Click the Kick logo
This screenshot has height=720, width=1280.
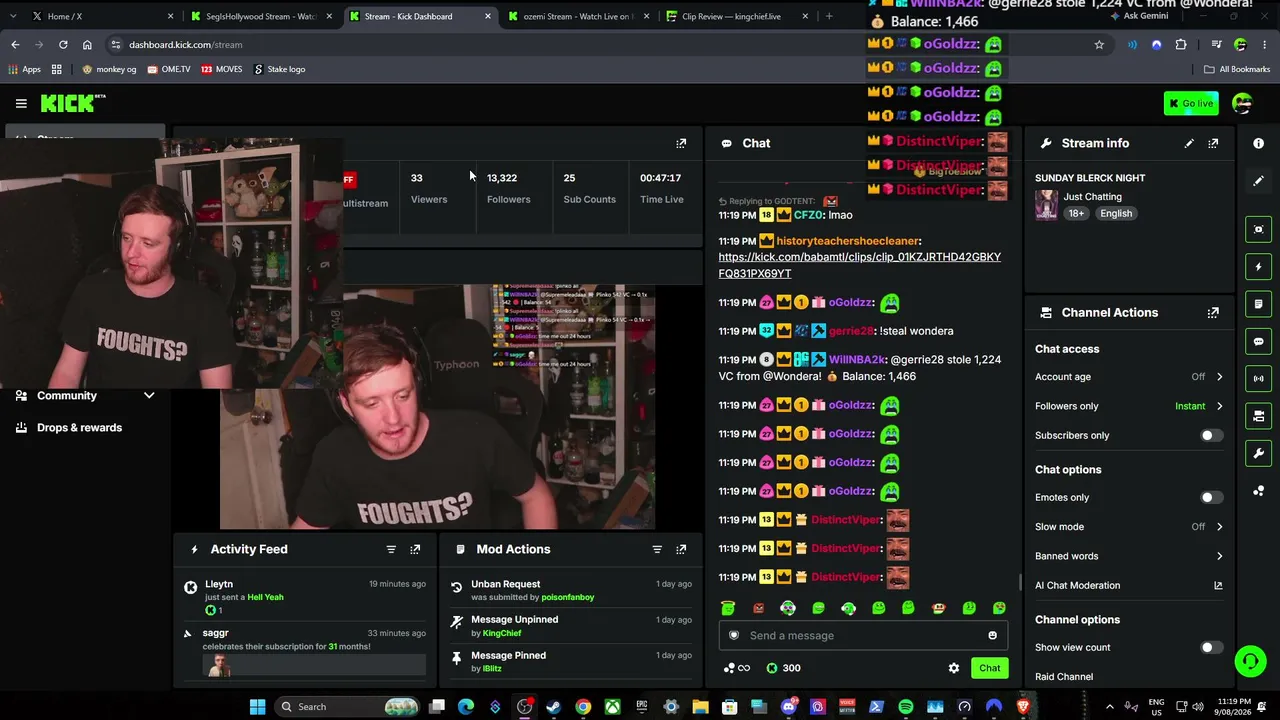coord(73,103)
